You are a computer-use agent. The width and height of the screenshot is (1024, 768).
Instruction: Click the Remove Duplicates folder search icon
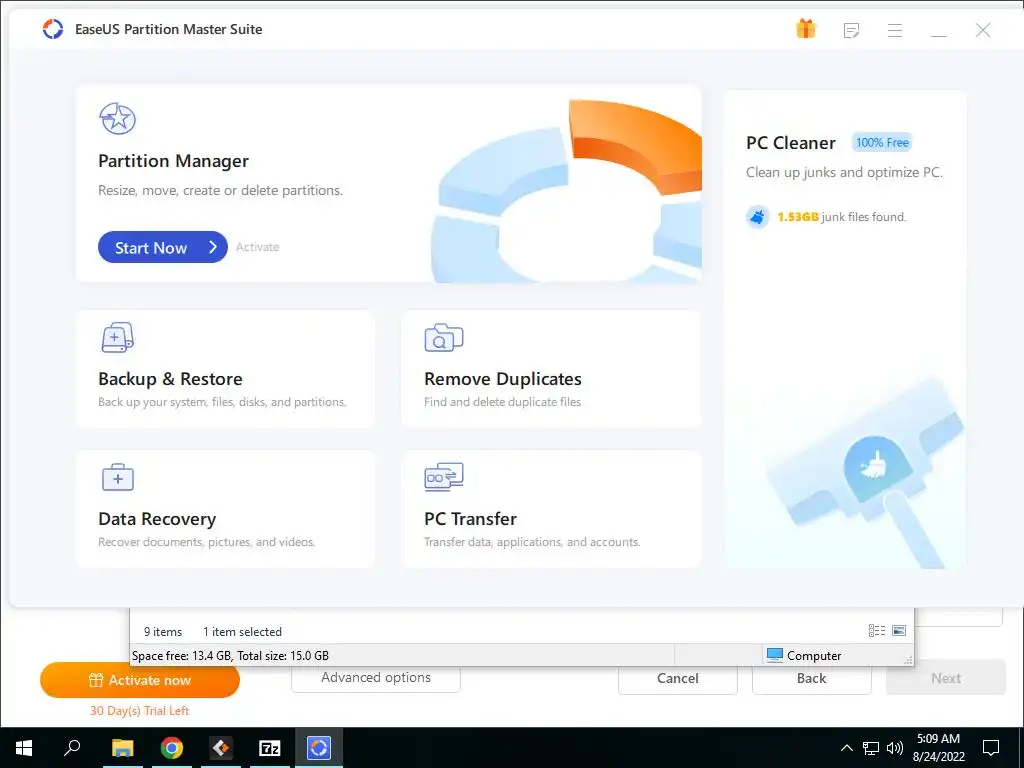pyautogui.click(x=443, y=338)
